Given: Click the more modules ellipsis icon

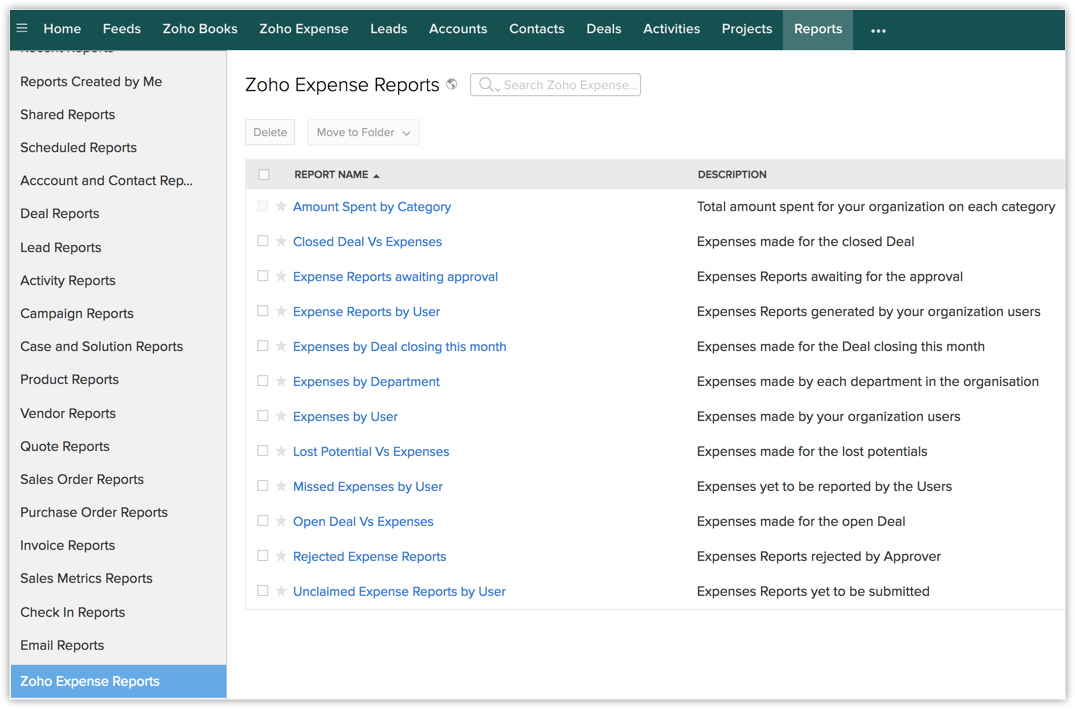Looking at the screenshot, I should point(878,30).
